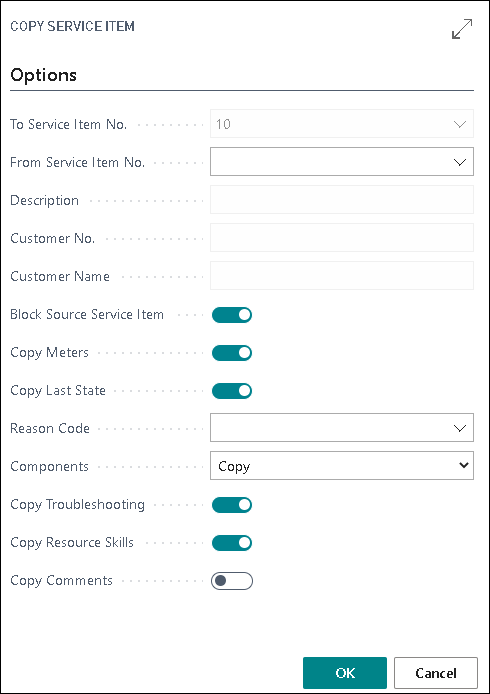Enable the Copy Comments toggle
490x694 pixels.
pos(232,581)
